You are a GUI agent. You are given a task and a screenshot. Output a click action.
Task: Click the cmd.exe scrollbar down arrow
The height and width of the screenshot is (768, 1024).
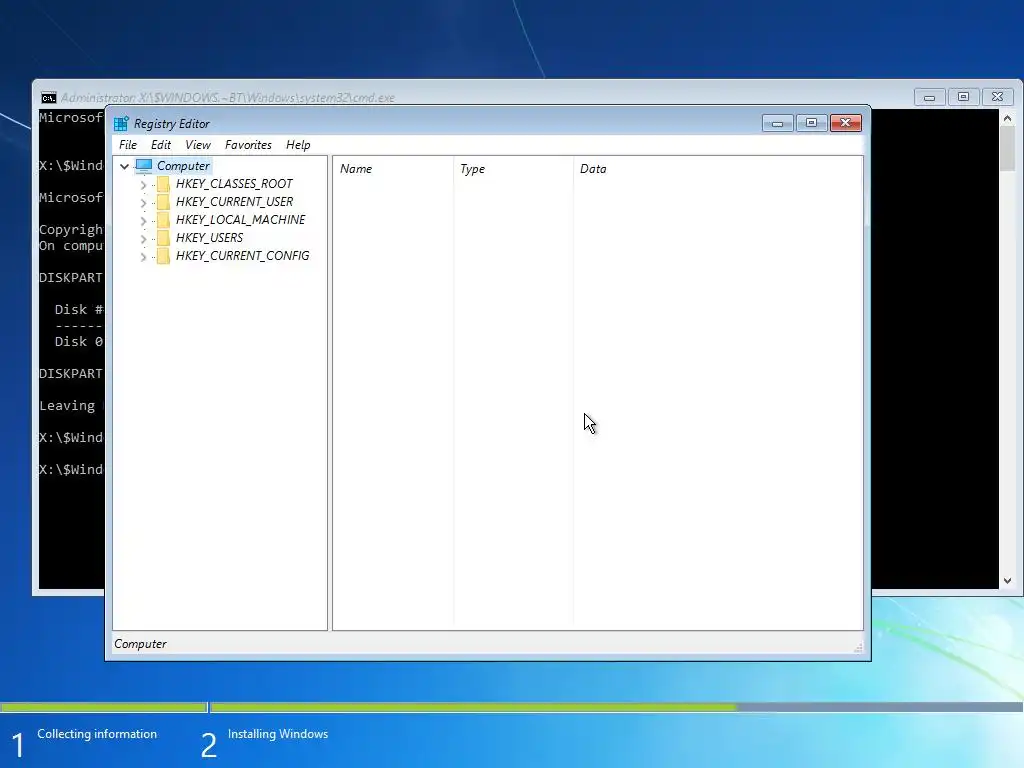point(1007,581)
